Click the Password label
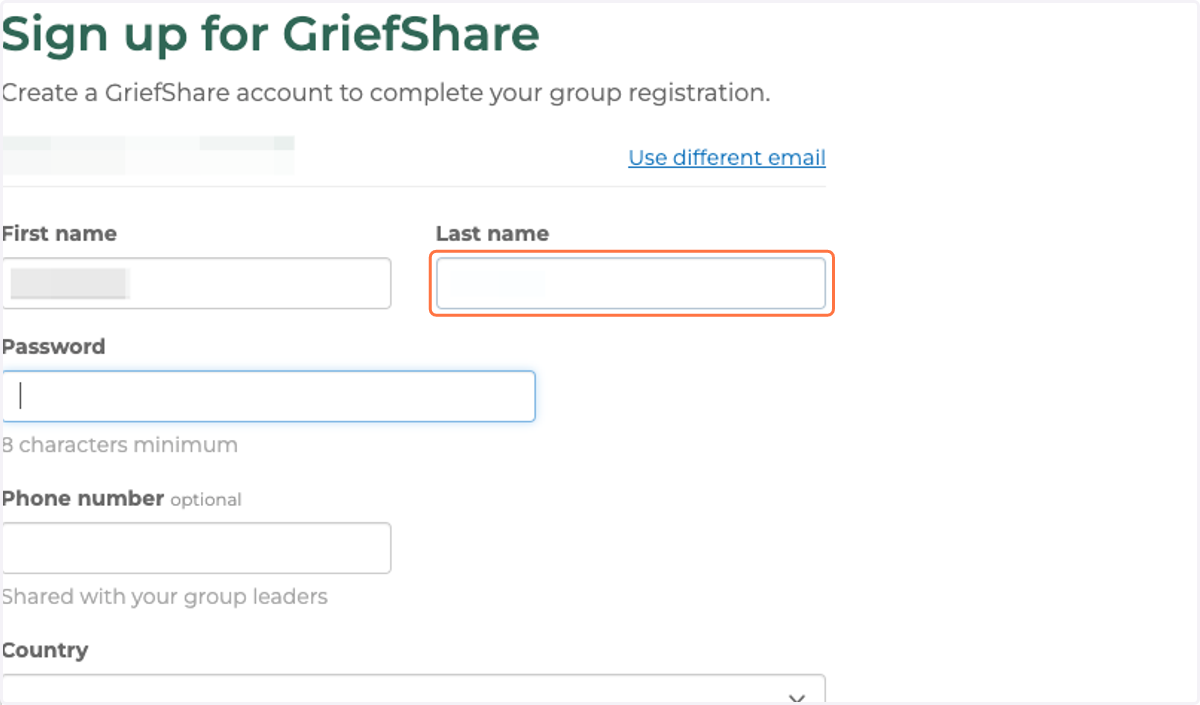The height and width of the screenshot is (705, 1200). (x=53, y=347)
